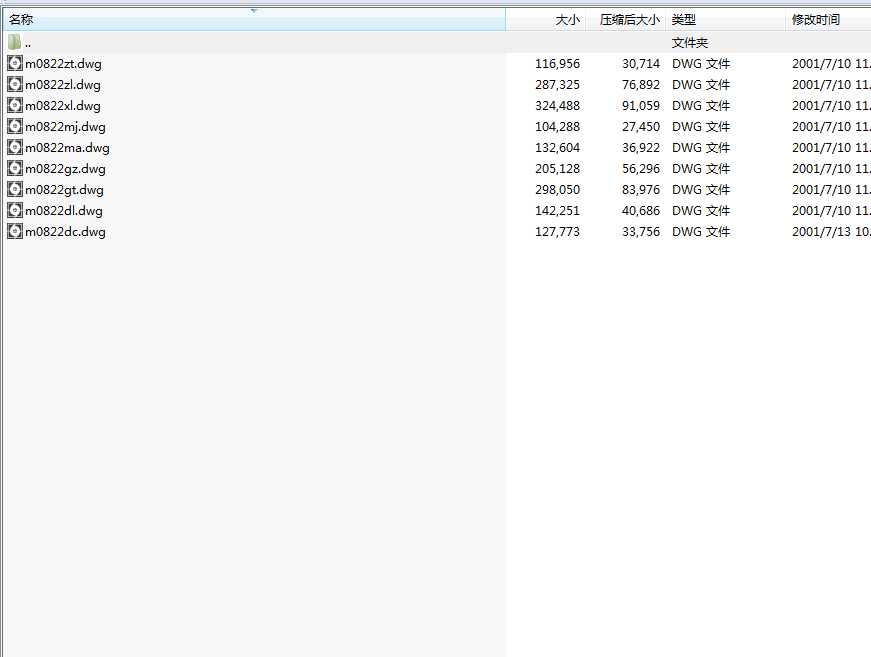Click size value 287,325

click(x=557, y=85)
